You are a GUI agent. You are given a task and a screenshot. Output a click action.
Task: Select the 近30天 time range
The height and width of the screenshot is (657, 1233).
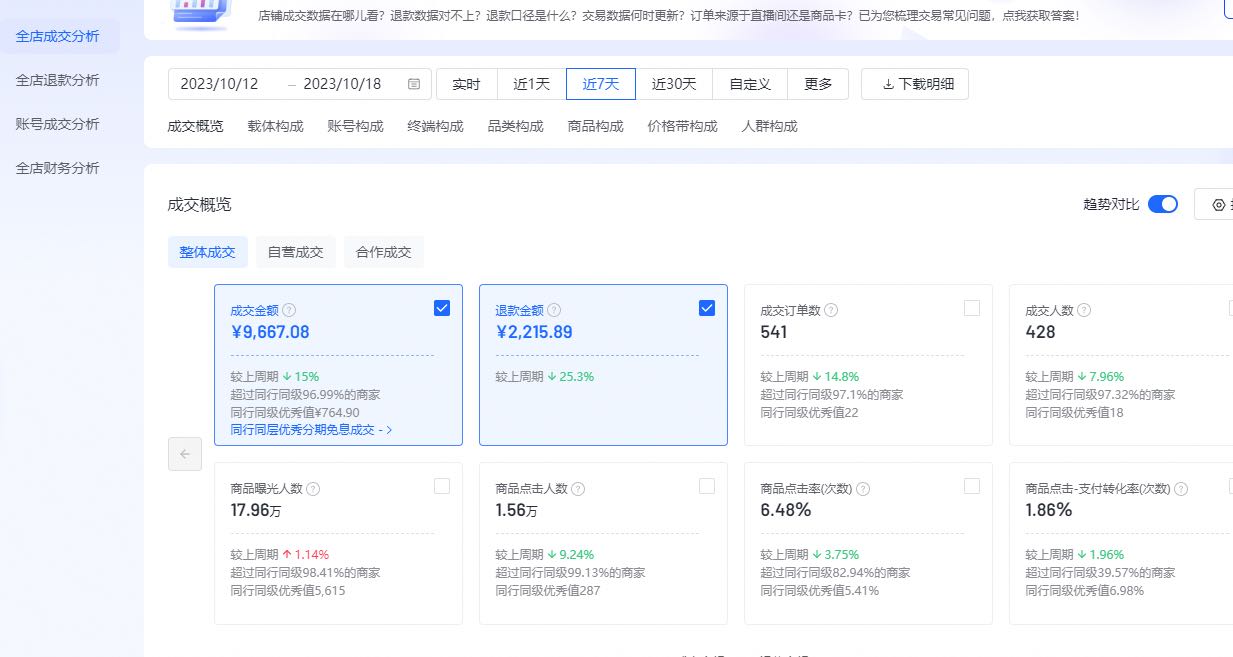[674, 84]
